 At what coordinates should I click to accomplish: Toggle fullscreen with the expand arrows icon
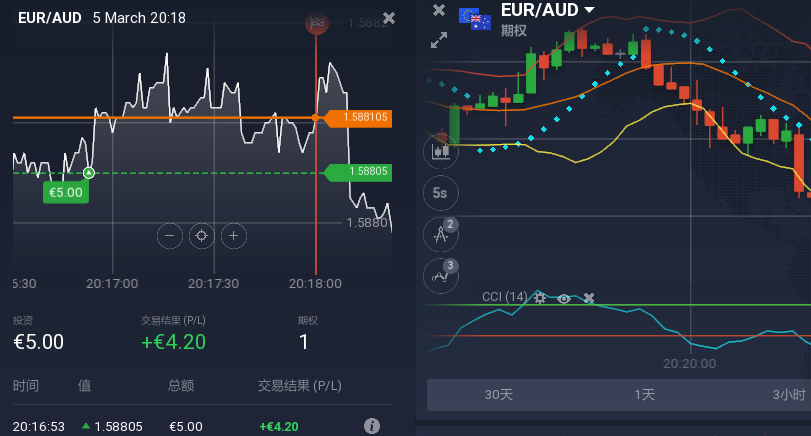click(x=439, y=40)
